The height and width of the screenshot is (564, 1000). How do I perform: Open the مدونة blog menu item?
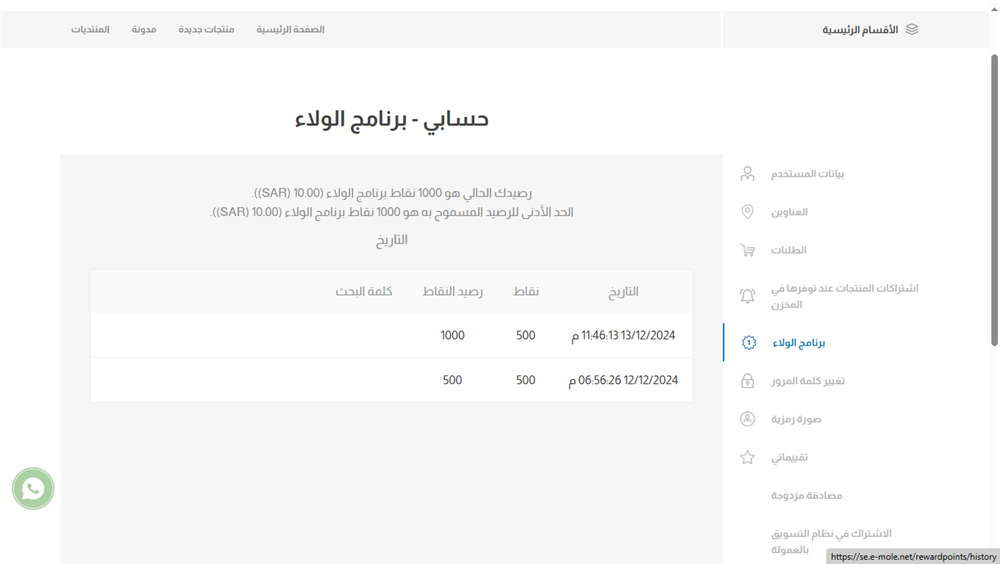pyautogui.click(x=144, y=30)
